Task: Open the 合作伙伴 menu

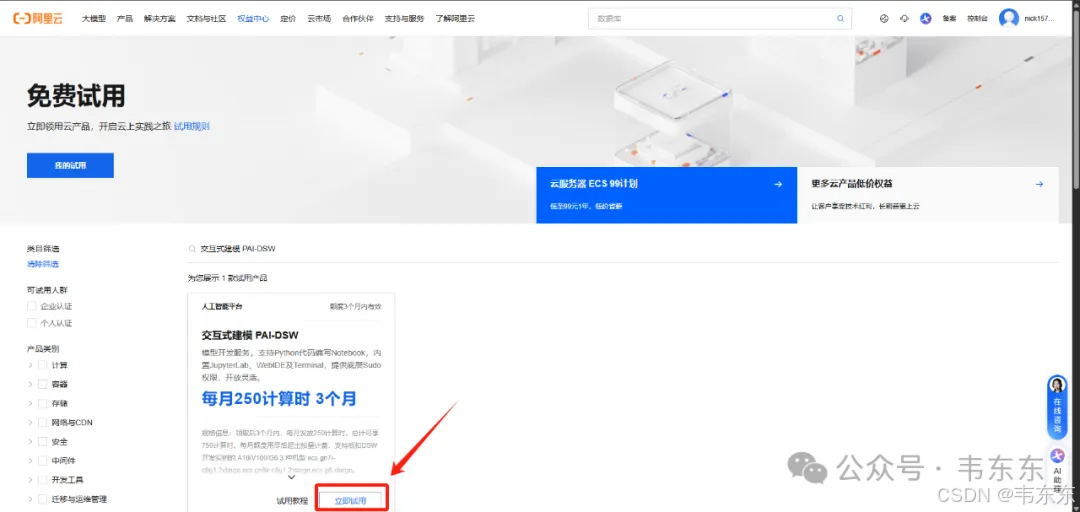Action: [x=357, y=19]
